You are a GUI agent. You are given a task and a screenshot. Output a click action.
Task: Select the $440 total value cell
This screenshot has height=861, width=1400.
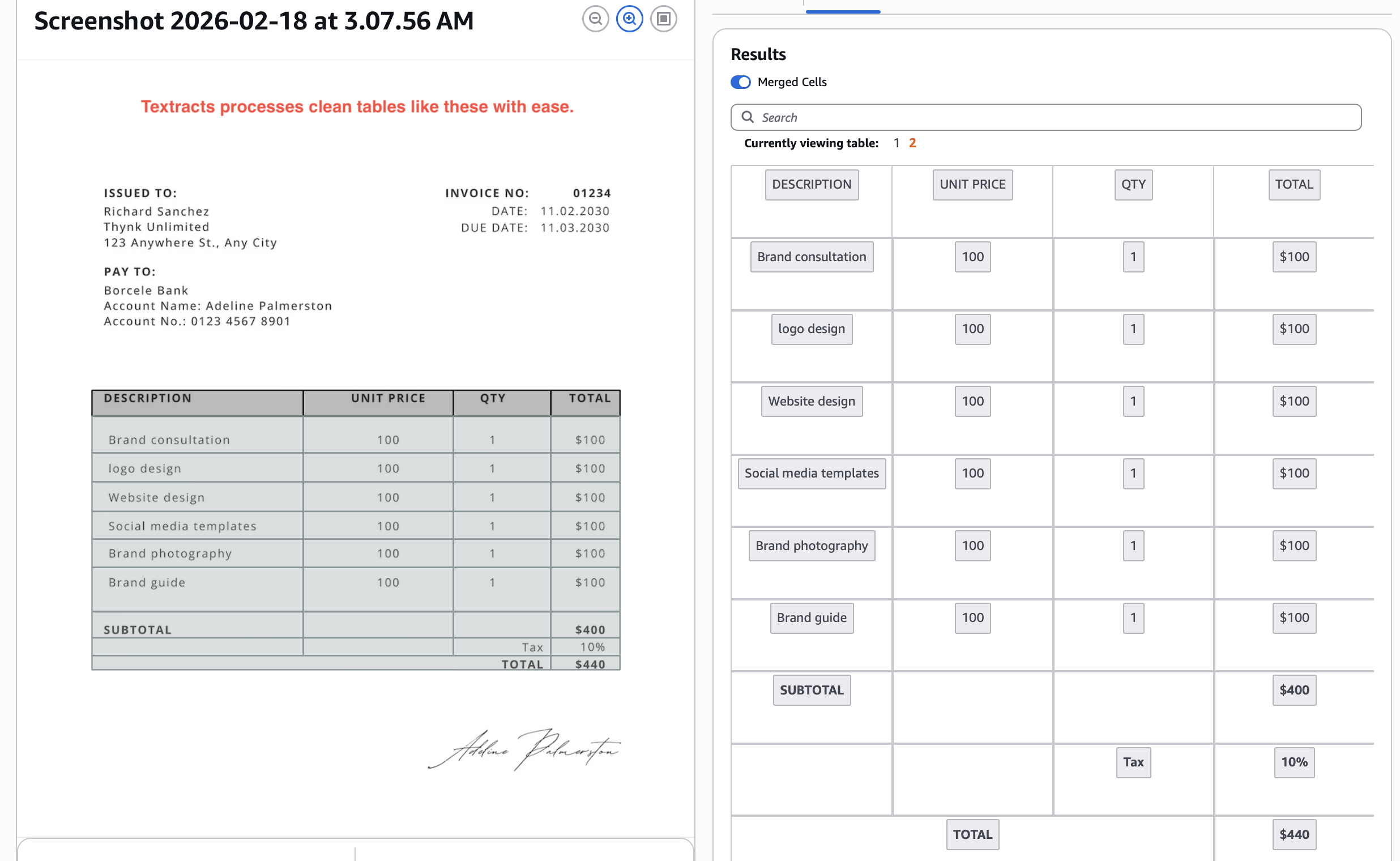(1294, 834)
